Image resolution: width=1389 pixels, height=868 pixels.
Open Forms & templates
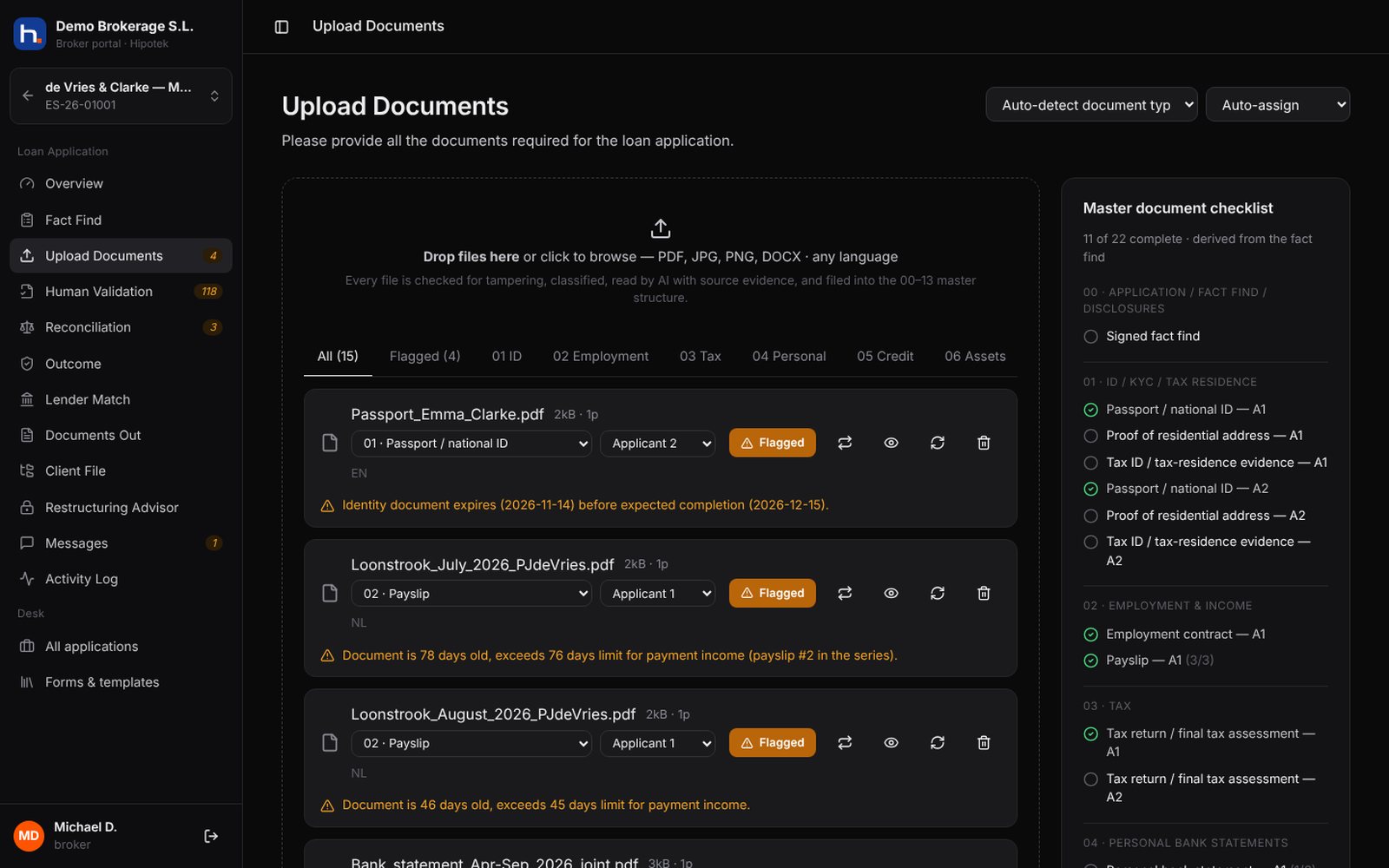pyautogui.click(x=121, y=682)
